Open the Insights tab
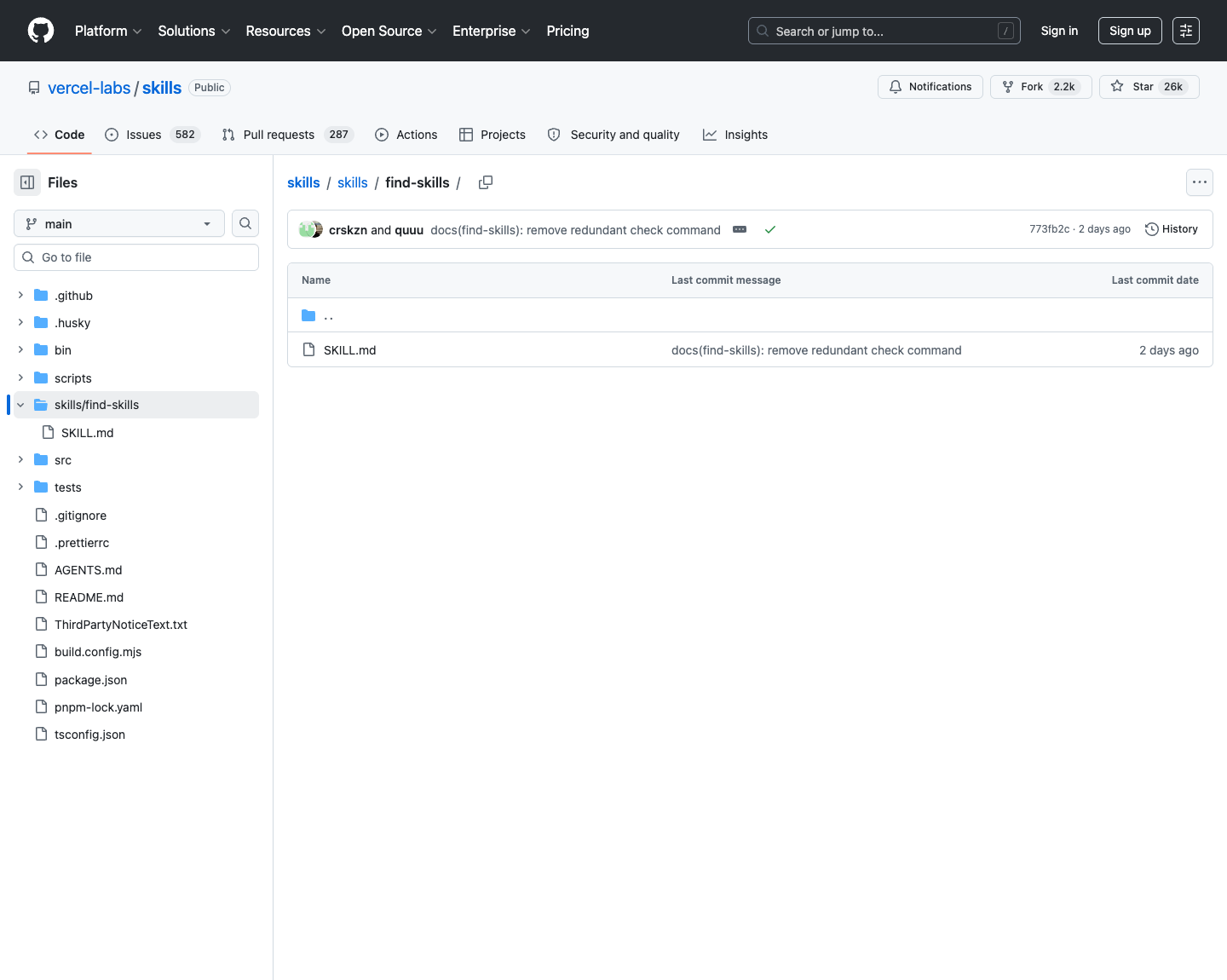1227x980 pixels. 735,135
